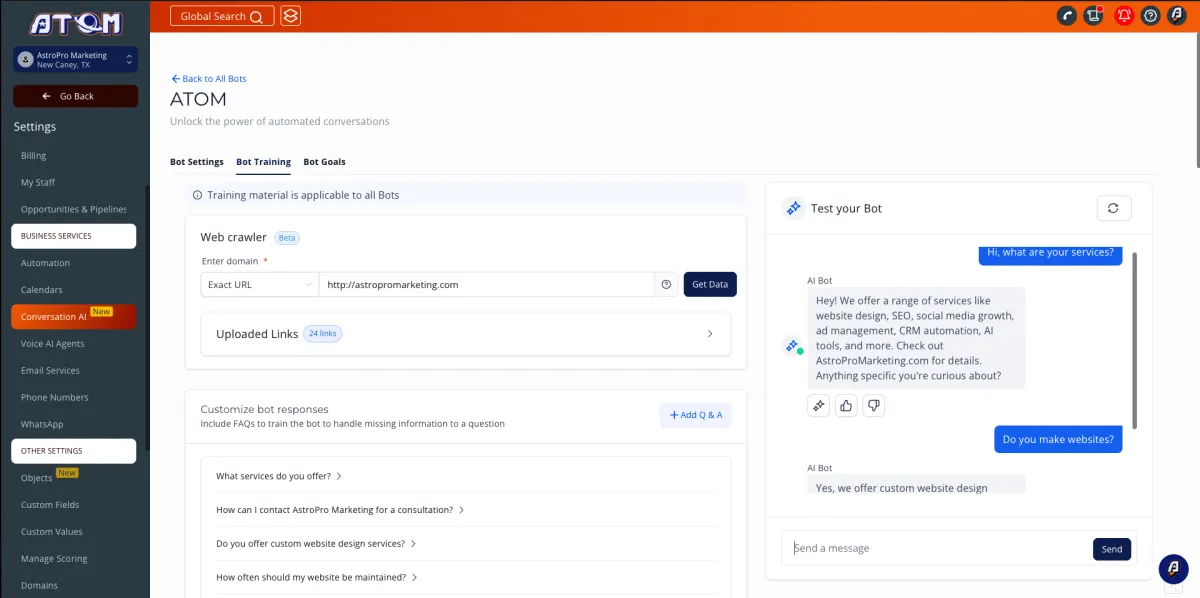Click the 'Hi, what are your services?' message

(1050, 253)
